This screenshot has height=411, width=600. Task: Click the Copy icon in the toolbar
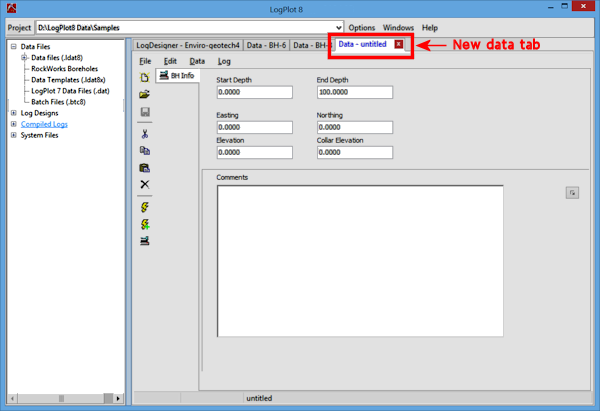145,151
